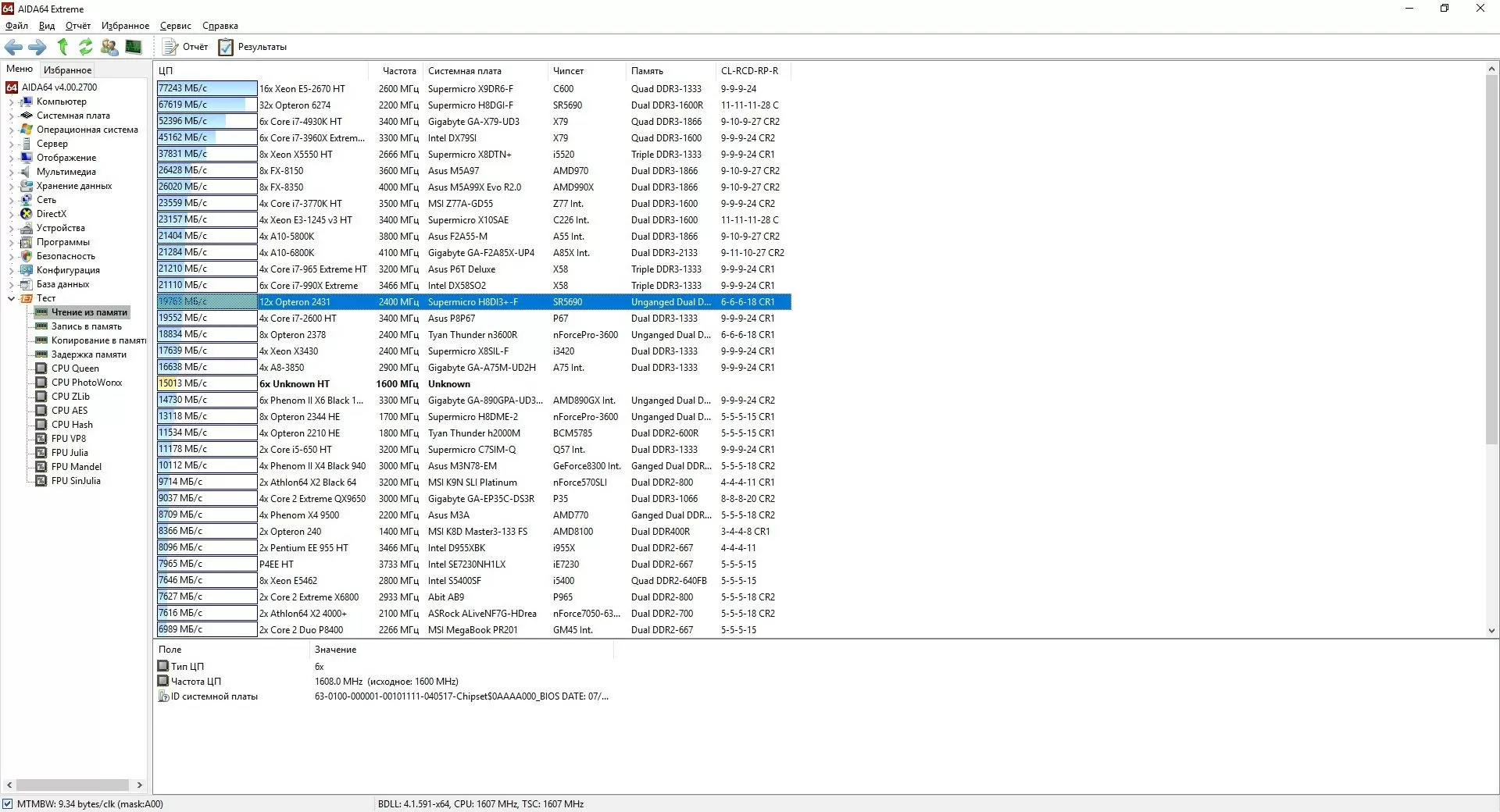The width and height of the screenshot is (1500, 812).
Task: Select the Конфигурация icon
Action: click(27, 270)
